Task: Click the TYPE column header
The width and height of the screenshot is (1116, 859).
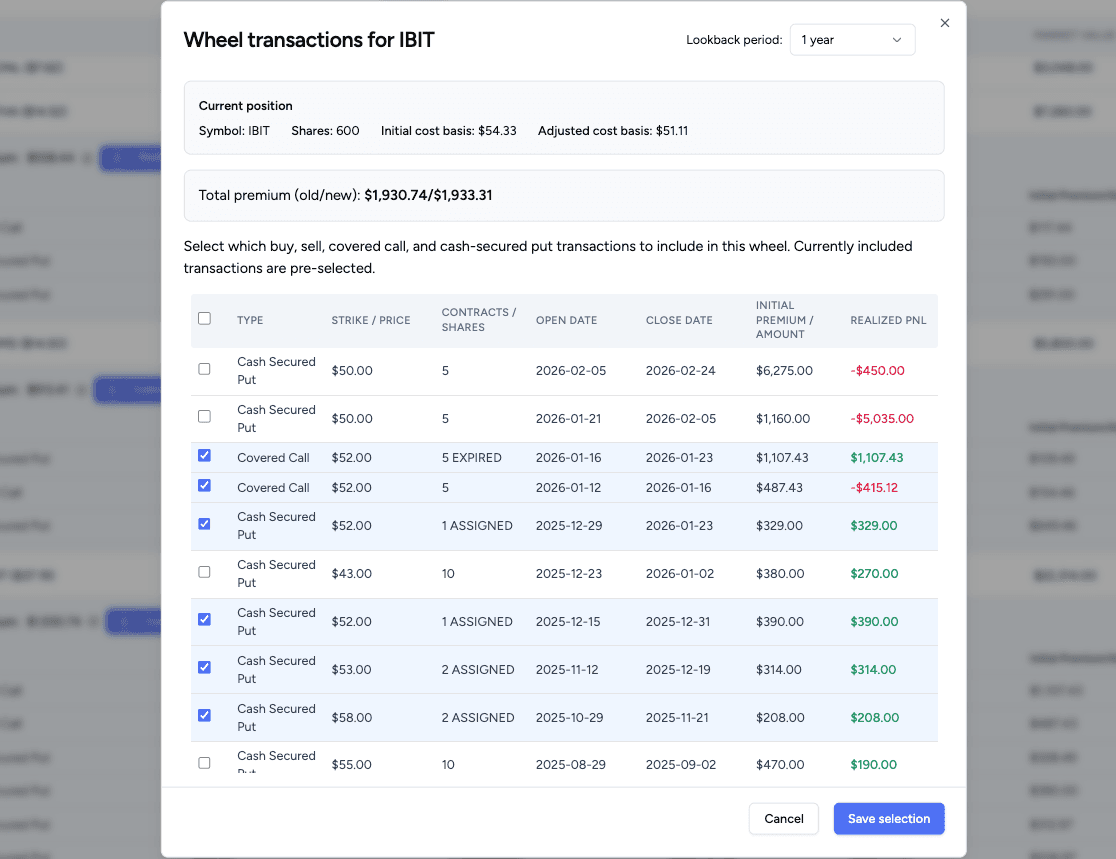Action: 249,320
